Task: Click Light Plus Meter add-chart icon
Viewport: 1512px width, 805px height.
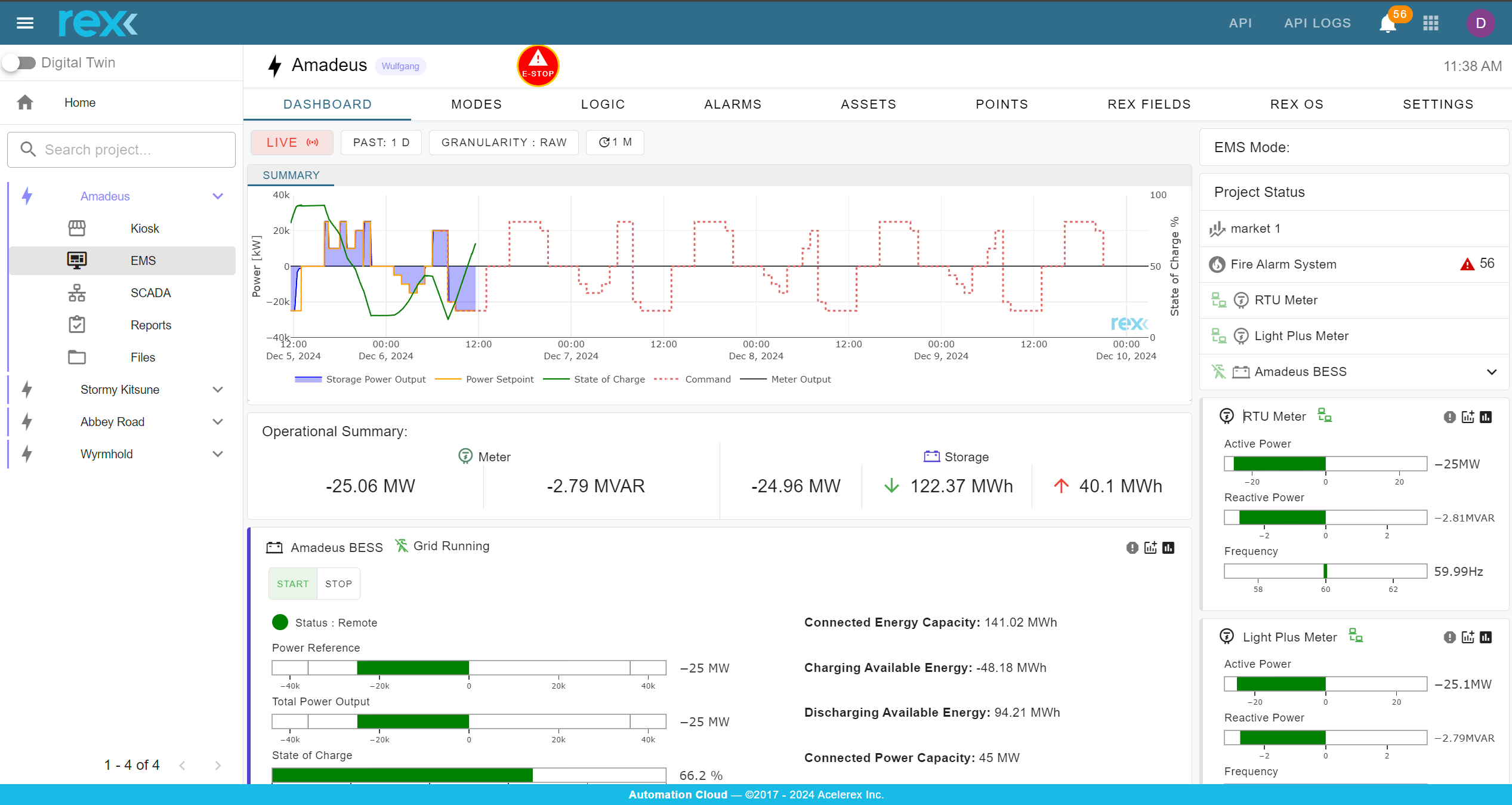Action: coord(1468,637)
